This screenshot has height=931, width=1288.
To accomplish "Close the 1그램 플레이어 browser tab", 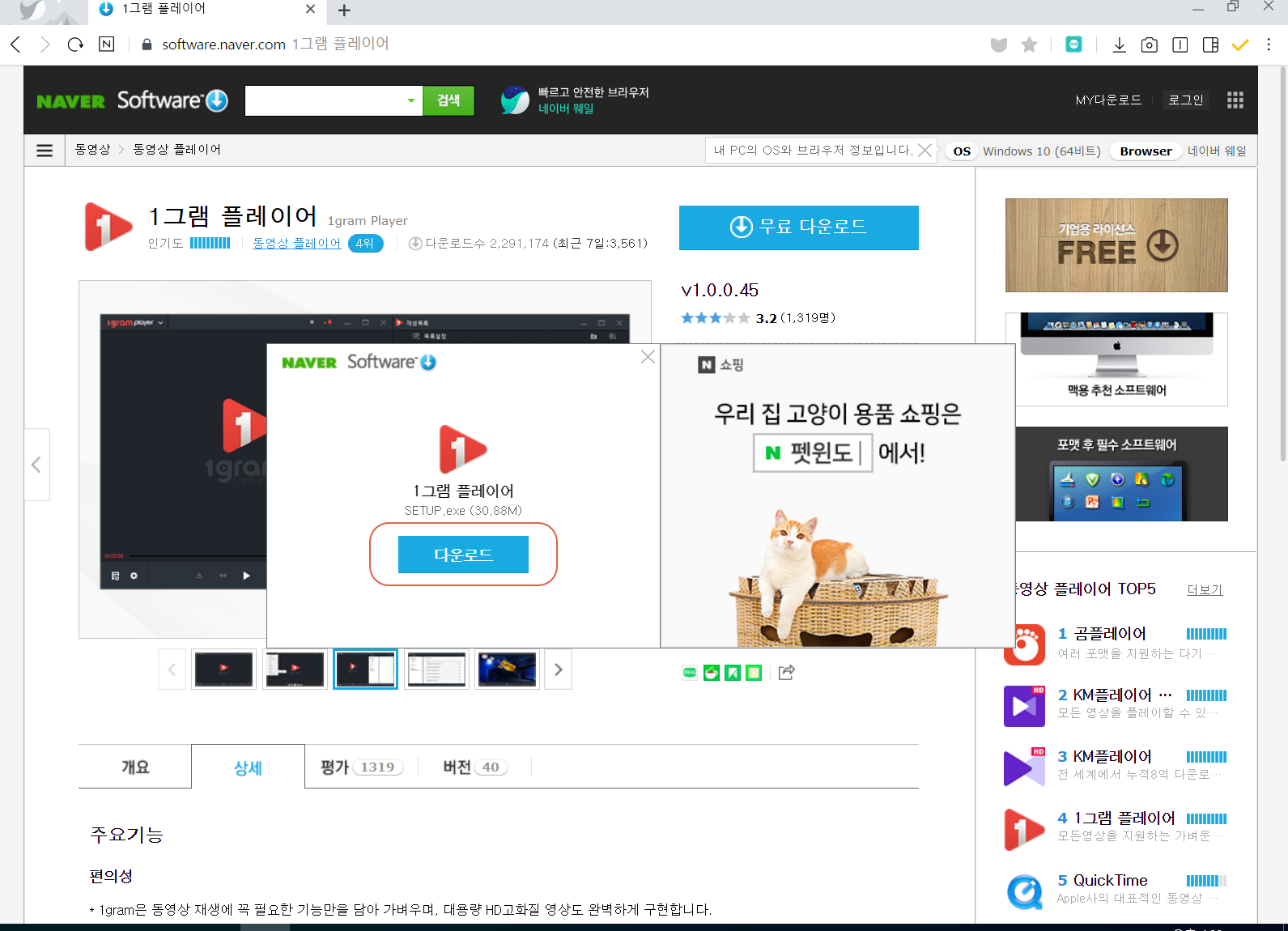I will (x=310, y=9).
